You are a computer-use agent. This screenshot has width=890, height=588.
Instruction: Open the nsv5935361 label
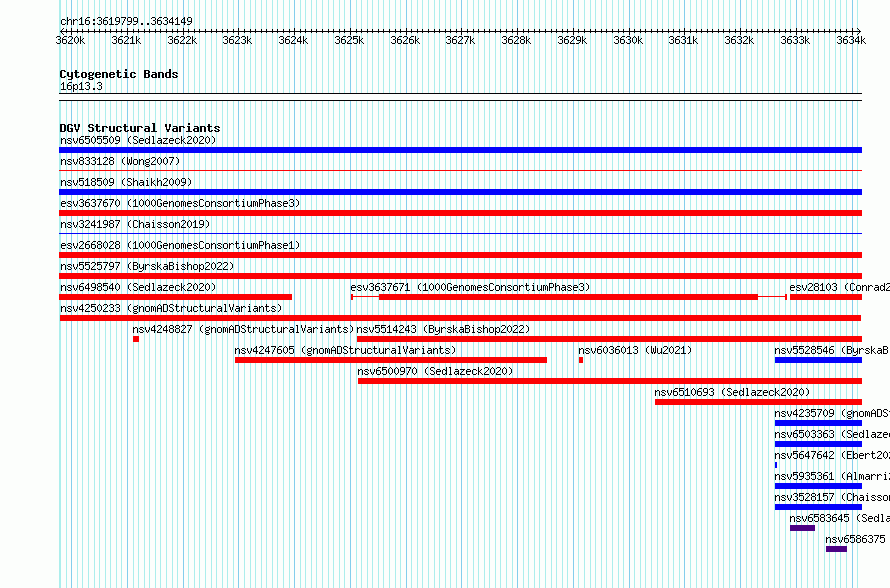[x=832, y=476]
